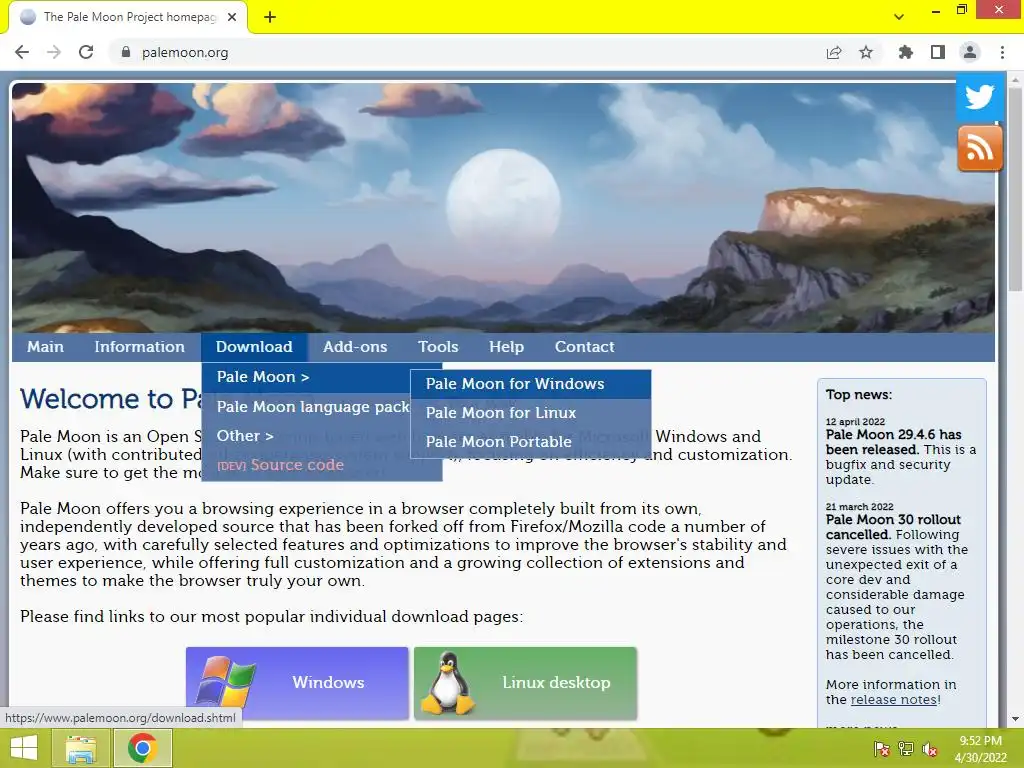This screenshot has height=768, width=1024.
Task: Open the orange RSS feed icon
Action: pyautogui.click(x=980, y=149)
